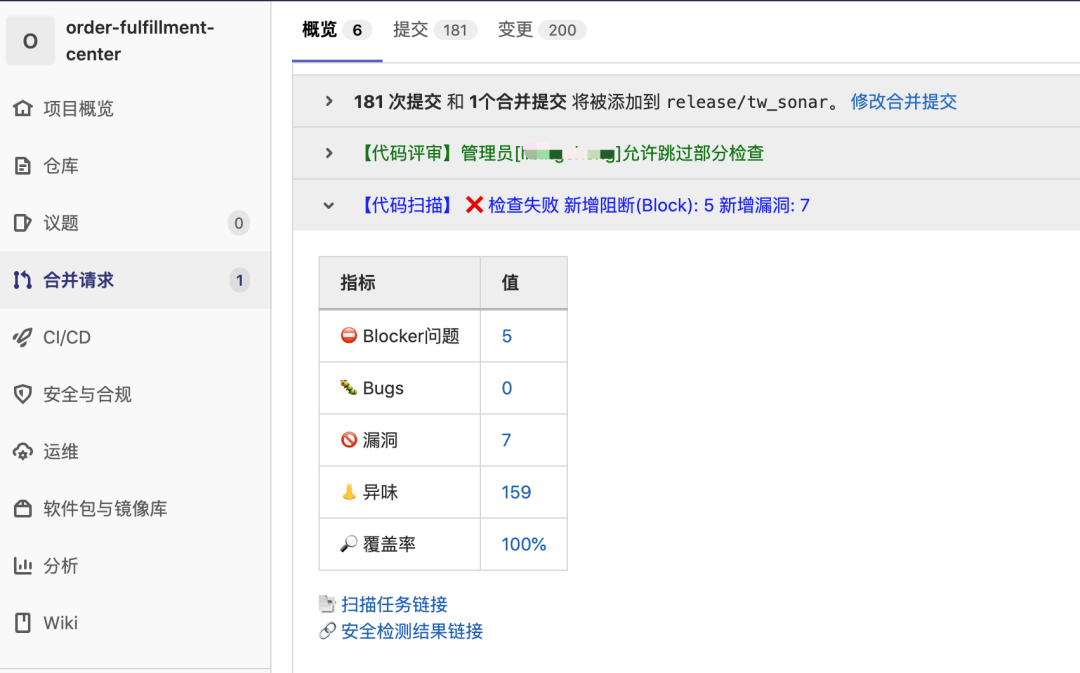This screenshot has width=1080, height=673.
Task: Click the 检查失败 新增阻断(Block) link text
Action: (649, 205)
